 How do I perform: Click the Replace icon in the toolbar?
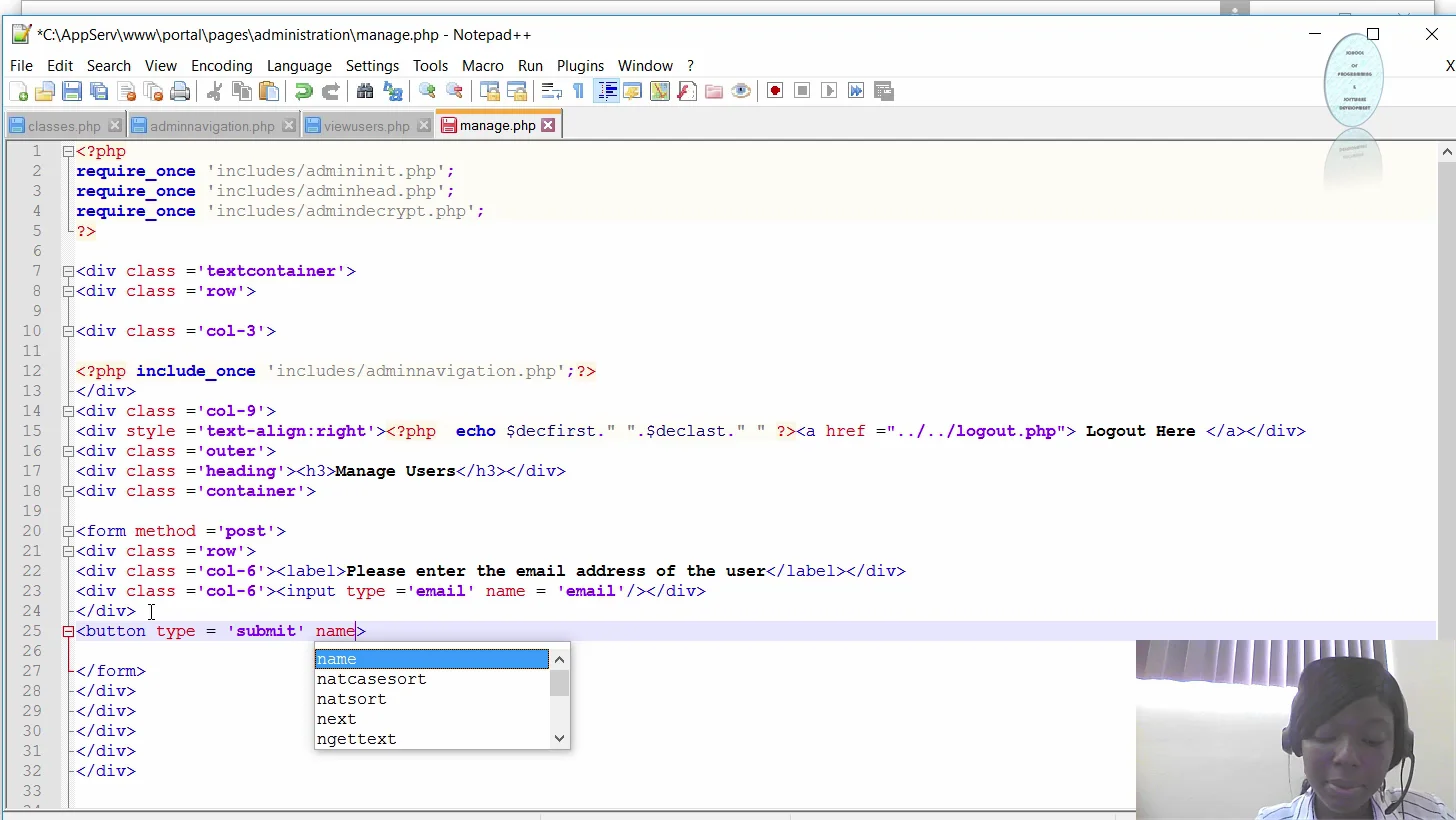pyautogui.click(x=393, y=91)
